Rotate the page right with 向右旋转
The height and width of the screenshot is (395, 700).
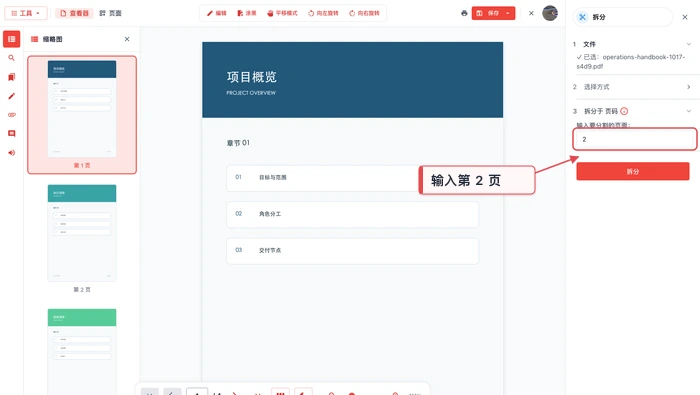(x=364, y=13)
